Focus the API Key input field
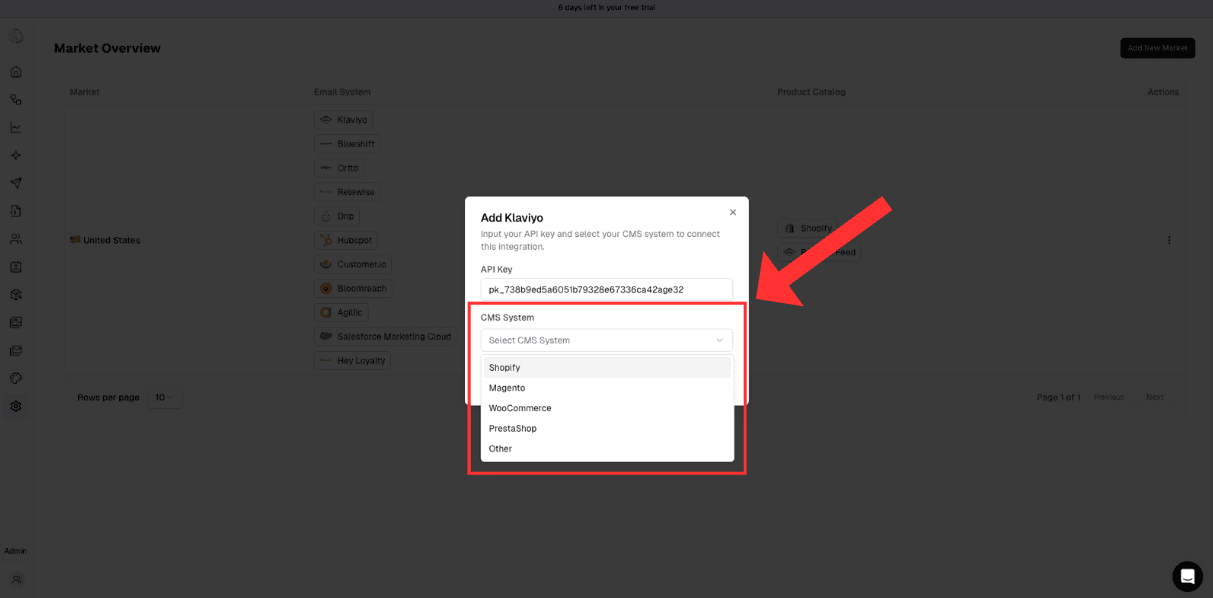 (x=607, y=289)
